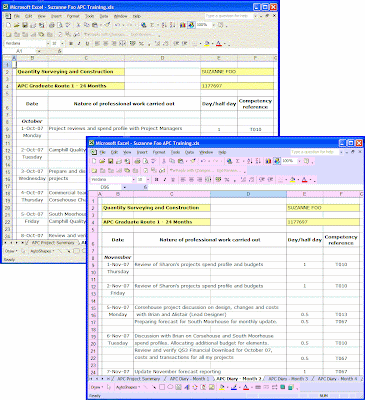Toggle Bold formatting in back window
365x400 pixels.
(71, 43)
